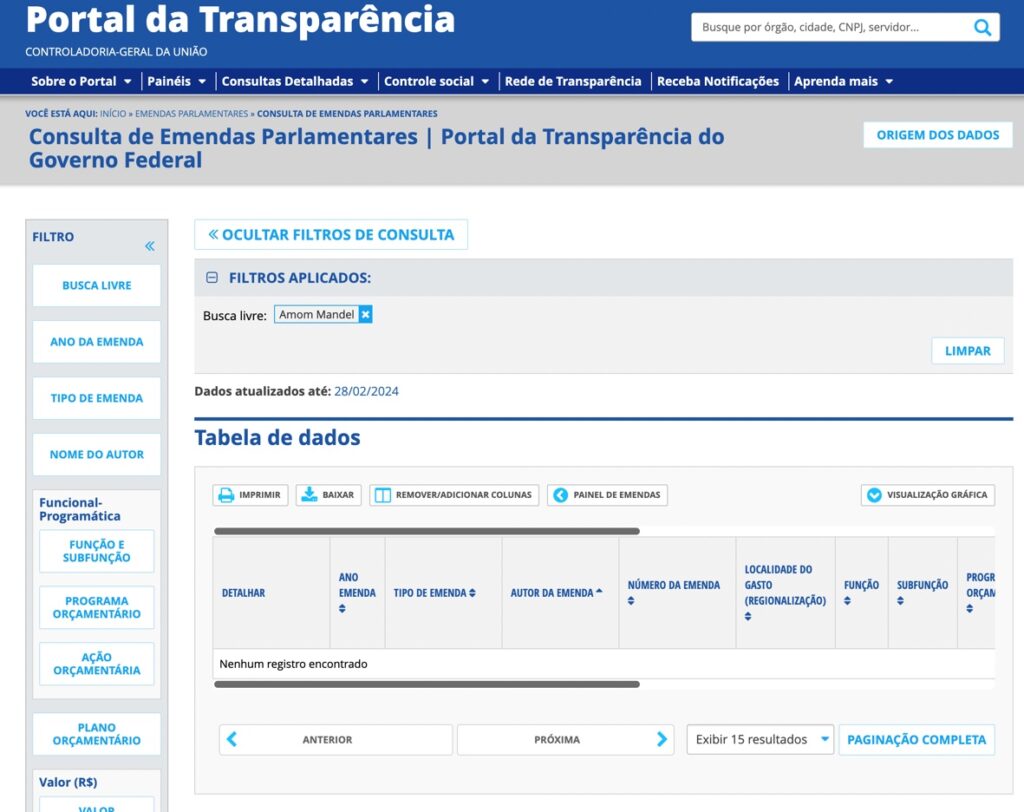This screenshot has height=812, width=1024.
Task: Show Visualização Gráfica view
Action: click(x=928, y=495)
